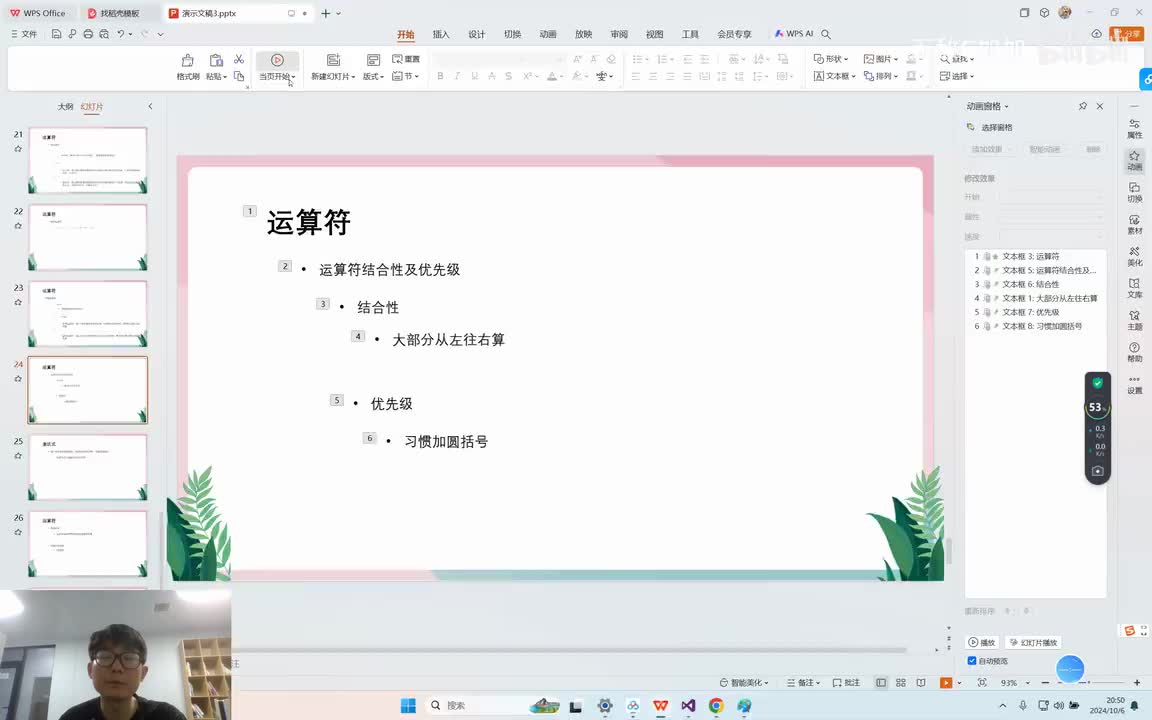This screenshot has width=1152, height=720.
Task: Open the Beautify (美化) sidebar panel
Action: pos(1134,256)
